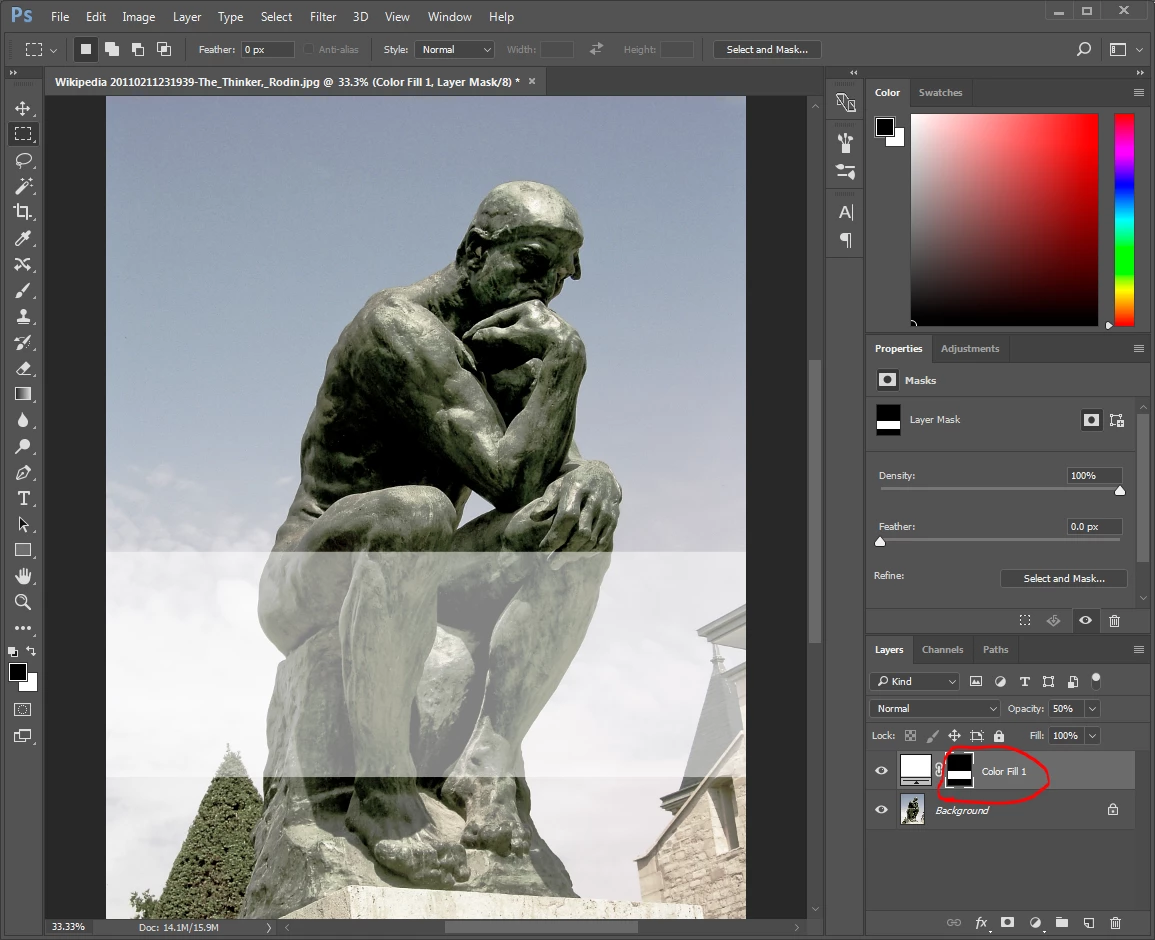The image size is (1155, 940).
Task: Toggle lock all for layer
Action: [x=999, y=736]
